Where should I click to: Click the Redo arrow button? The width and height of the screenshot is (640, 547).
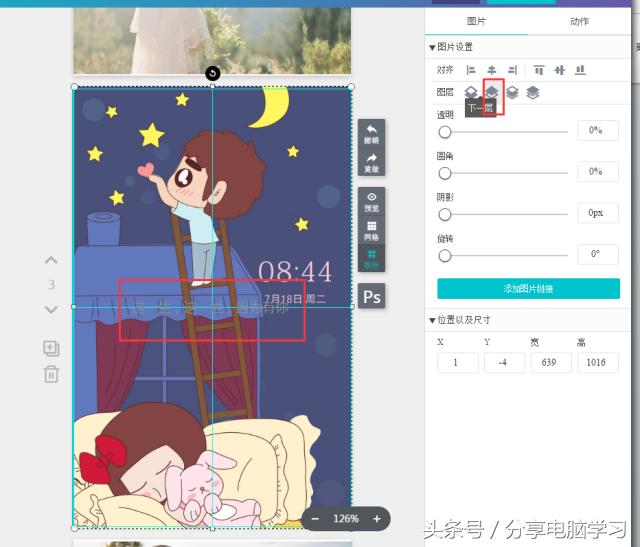(371, 163)
